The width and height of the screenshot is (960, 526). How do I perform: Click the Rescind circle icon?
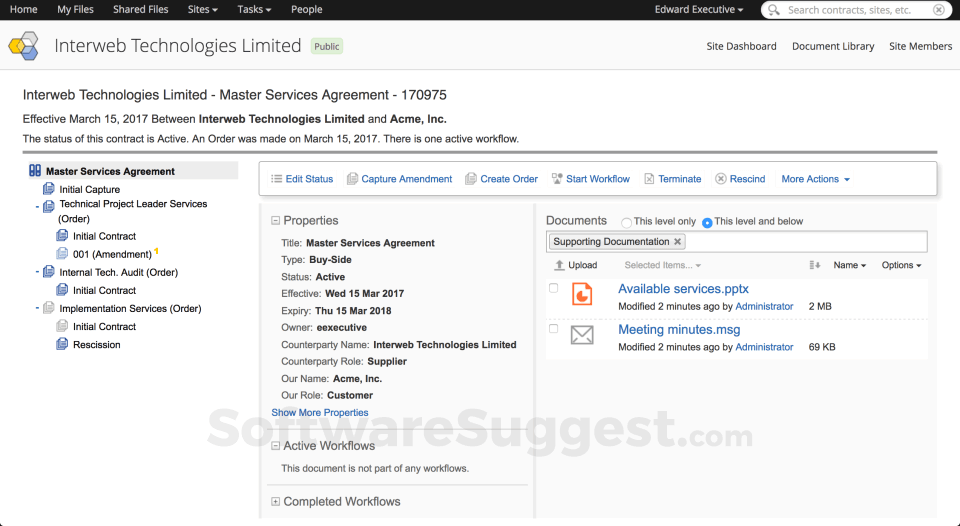[x=721, y=179]
